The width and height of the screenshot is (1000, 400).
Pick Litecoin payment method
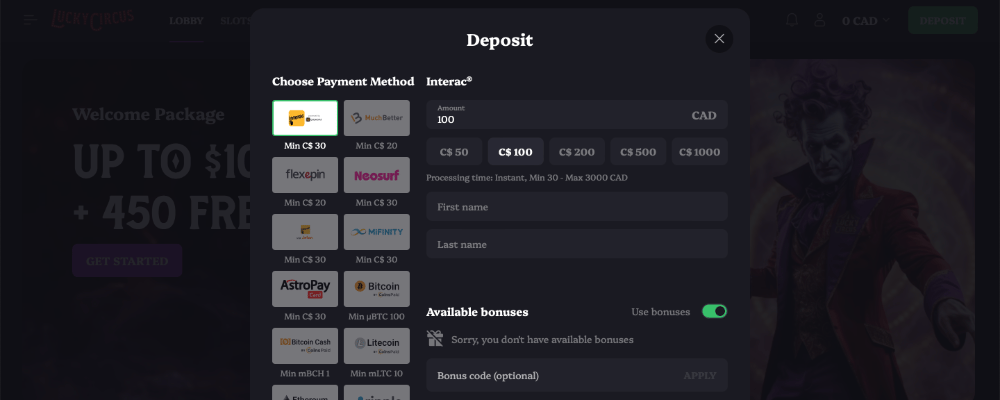pos(376,346)
